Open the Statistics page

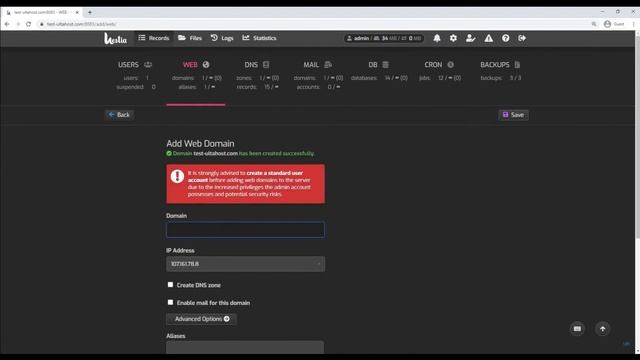pos(259,38)
